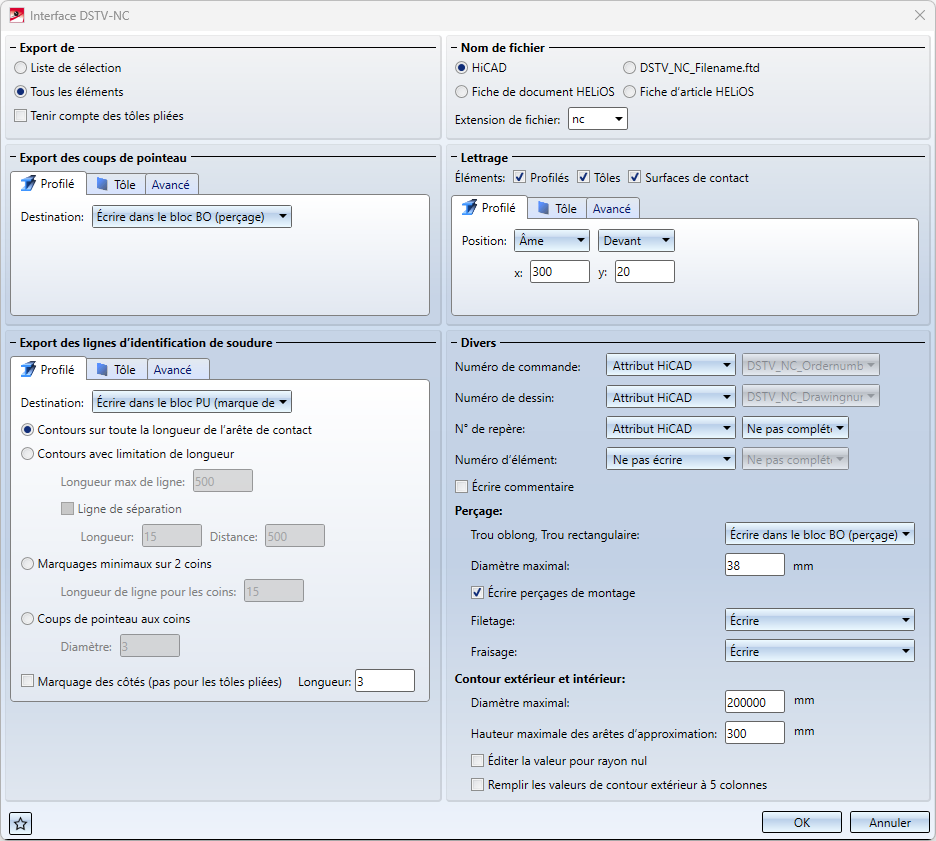Click the Diamètre maximal perçage input field

point(754,566)
